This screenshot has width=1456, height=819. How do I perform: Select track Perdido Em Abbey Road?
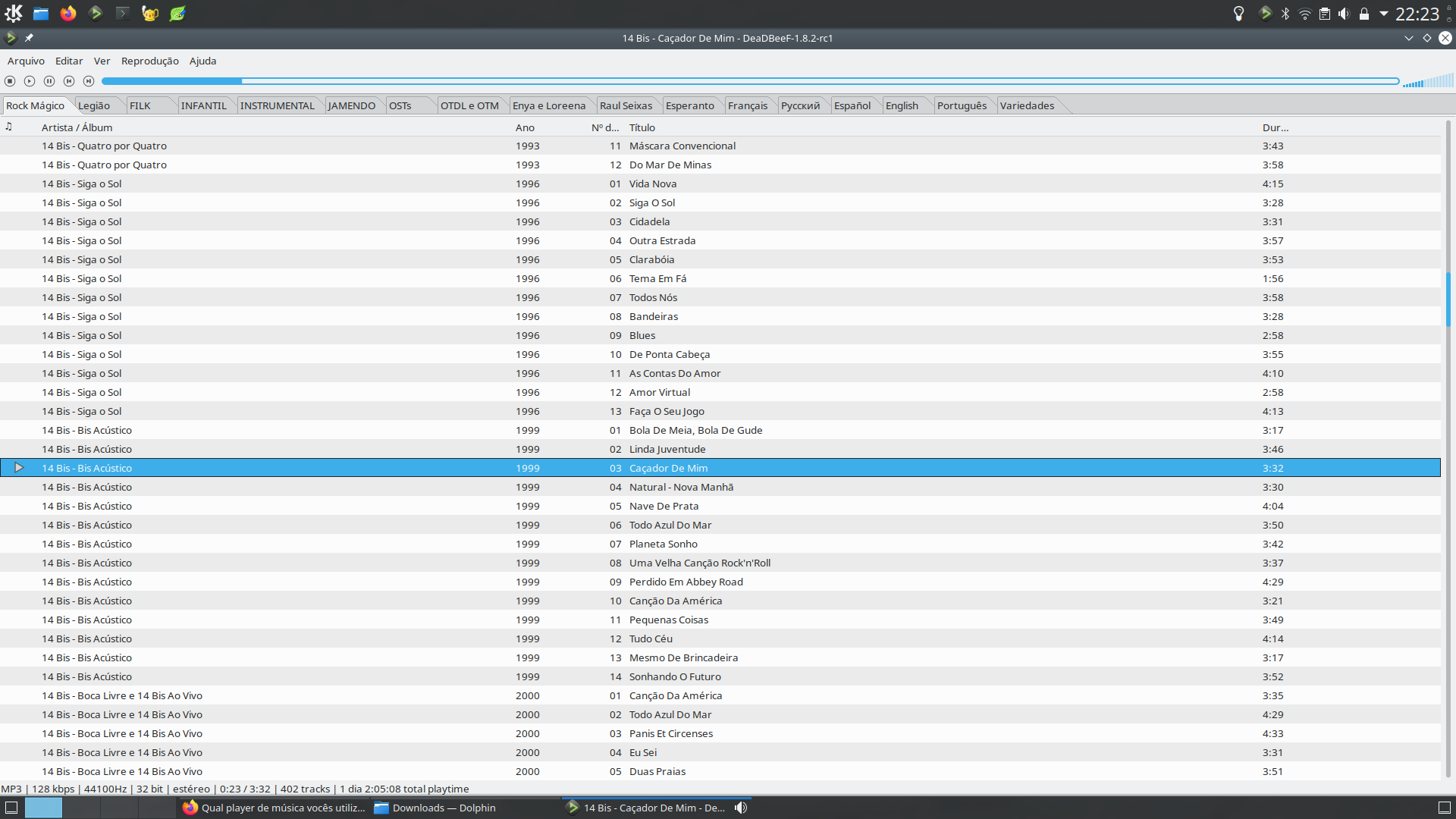(x=686, y=582)
